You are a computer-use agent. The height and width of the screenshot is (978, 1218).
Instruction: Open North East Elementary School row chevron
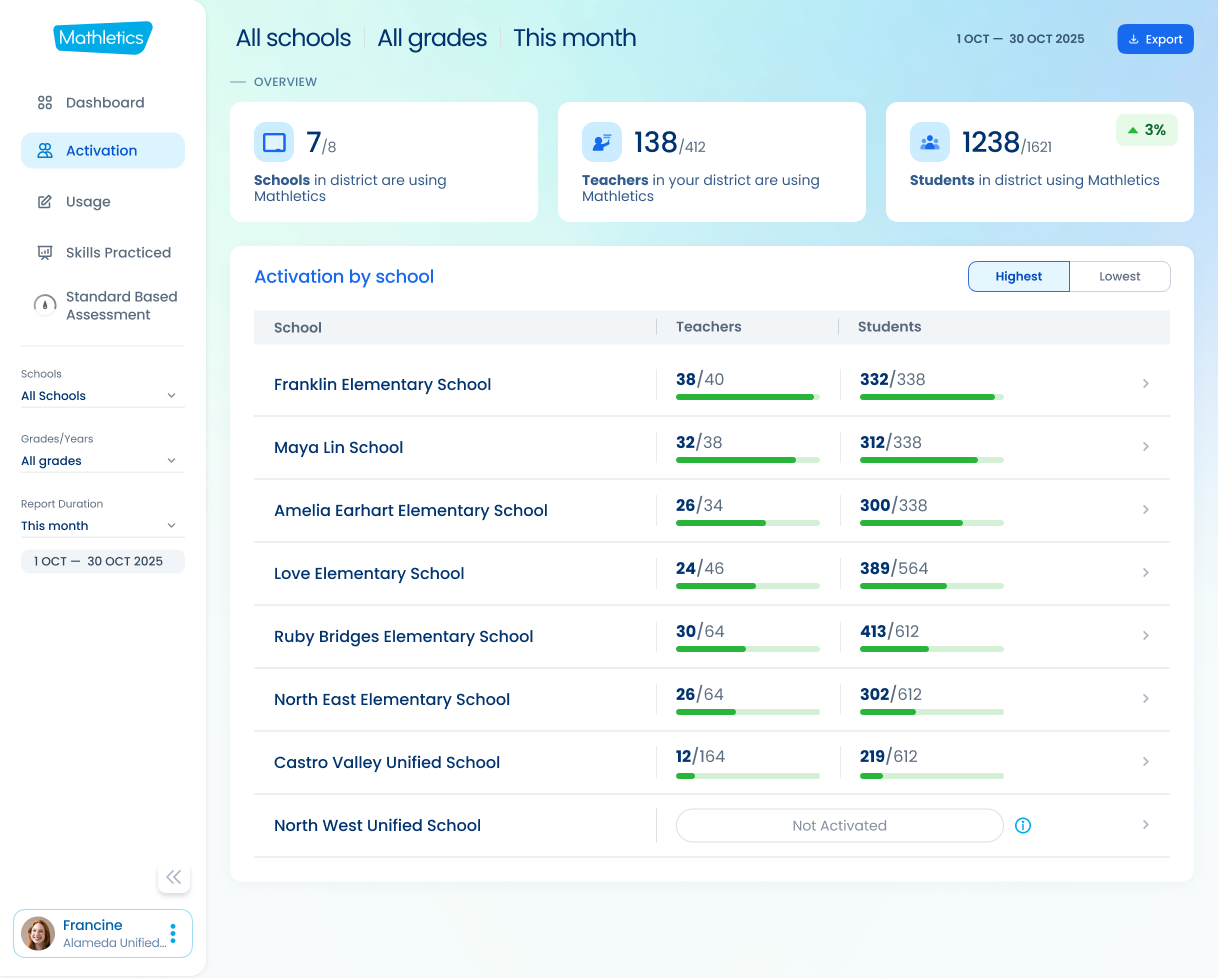[x=1146, y=699]
